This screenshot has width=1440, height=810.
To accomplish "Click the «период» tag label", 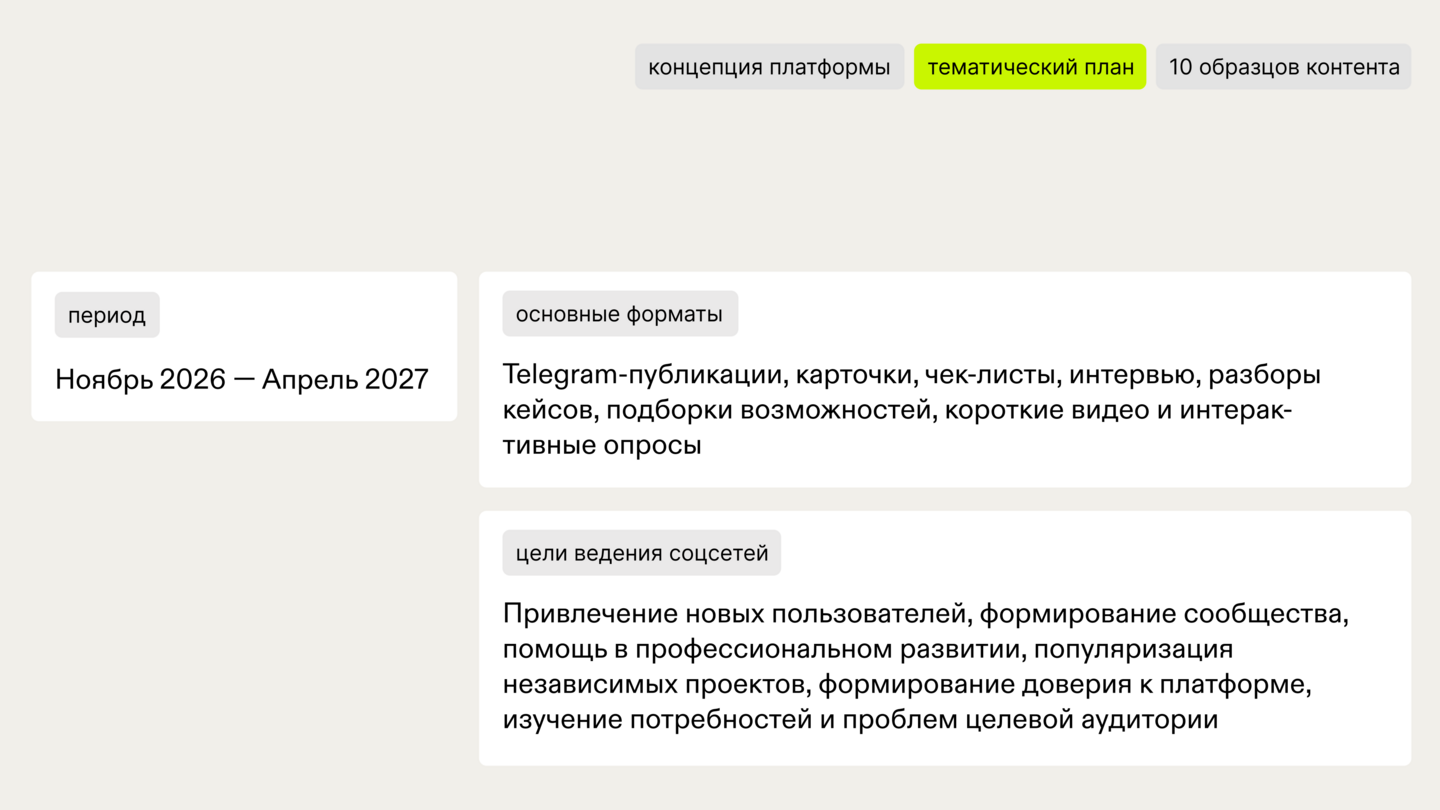I will pyautogui.click(x=107, y=315).
